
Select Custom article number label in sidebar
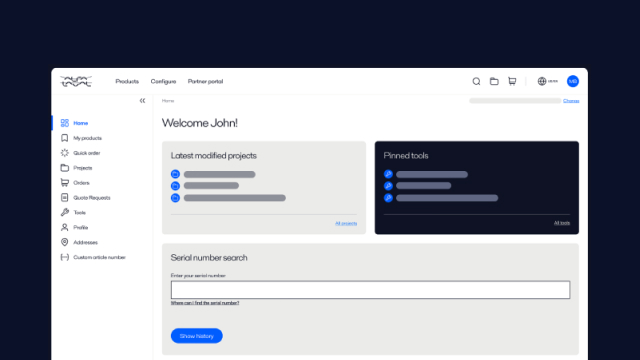(x=100, y=257)
